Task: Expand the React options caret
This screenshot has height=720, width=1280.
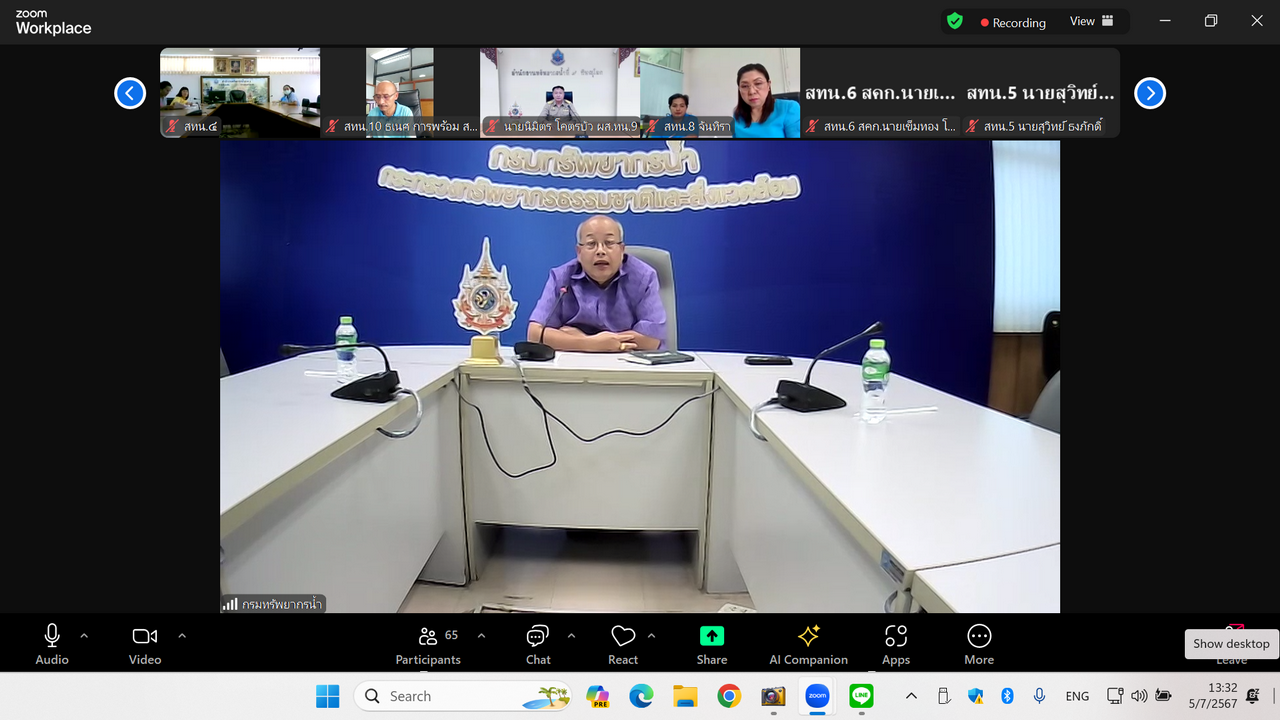Action: [651, 636]
